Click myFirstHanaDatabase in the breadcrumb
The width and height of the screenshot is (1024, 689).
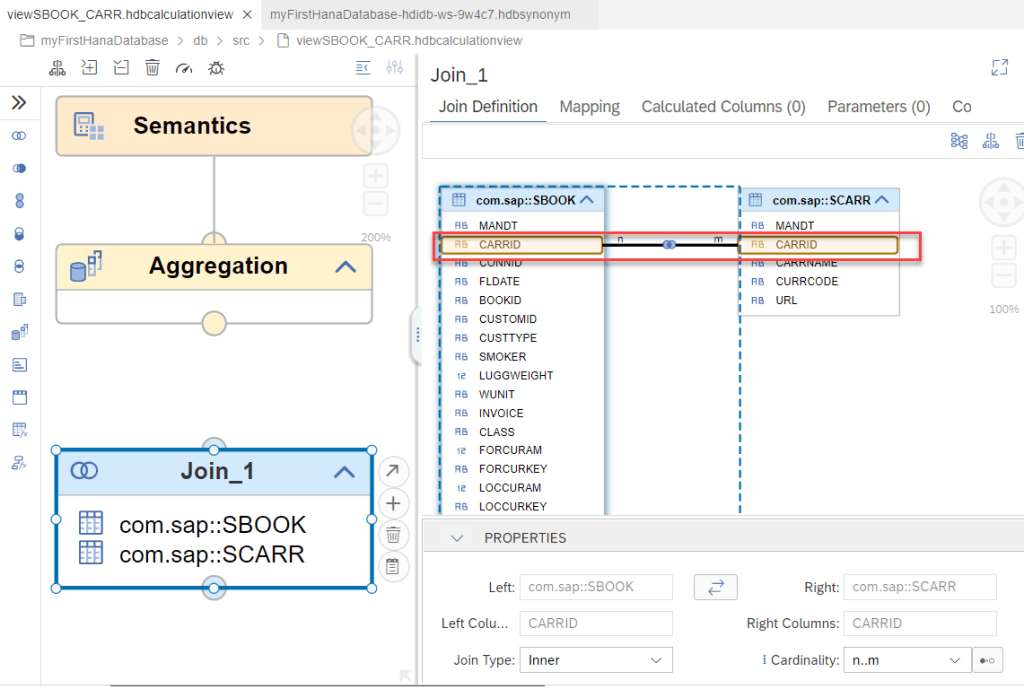coord(105,41)
